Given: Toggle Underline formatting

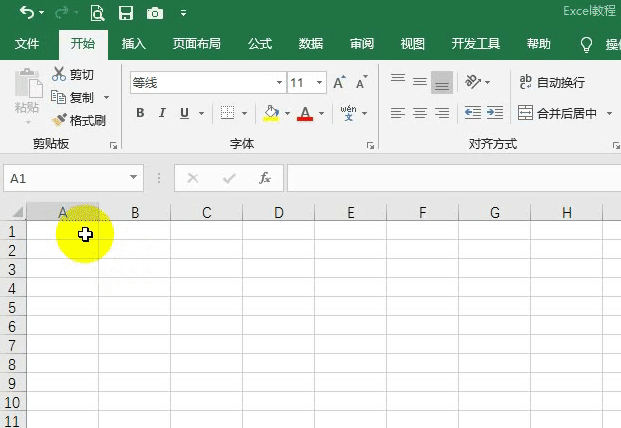Looking at the screenshot, I should (x=184, y=113).
